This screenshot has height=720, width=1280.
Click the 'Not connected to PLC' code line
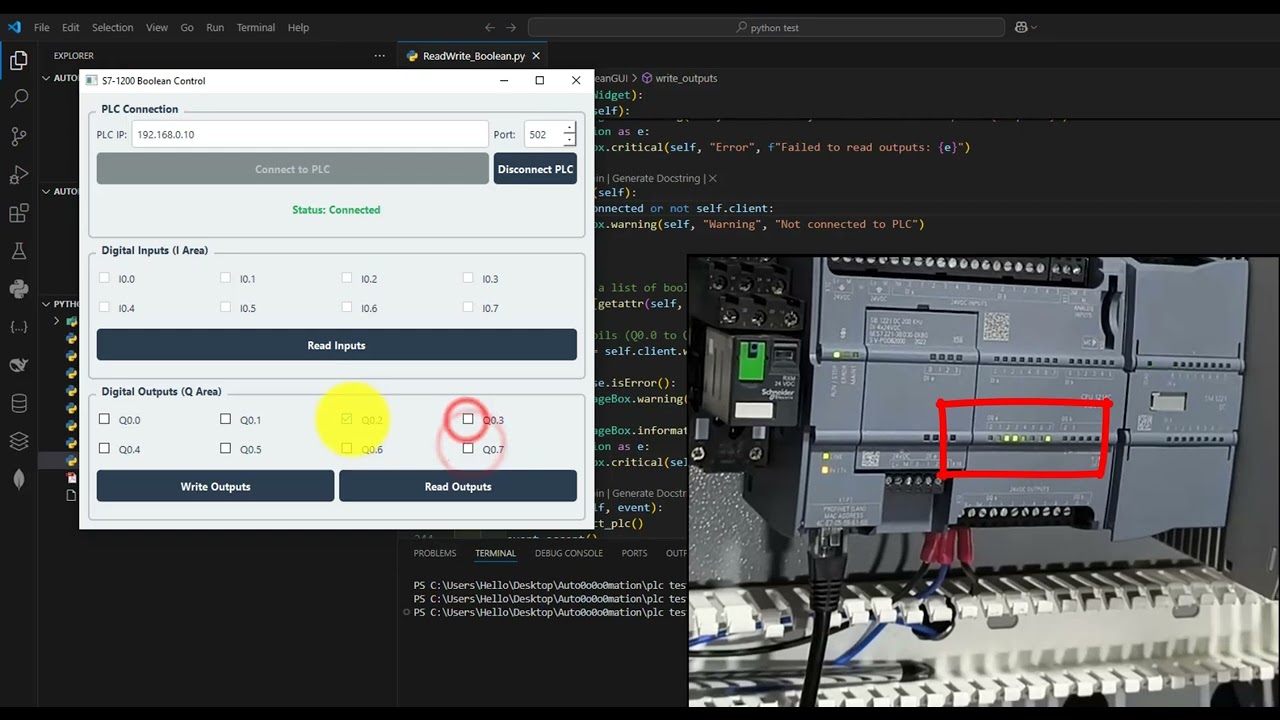click(x=759, y=224)
